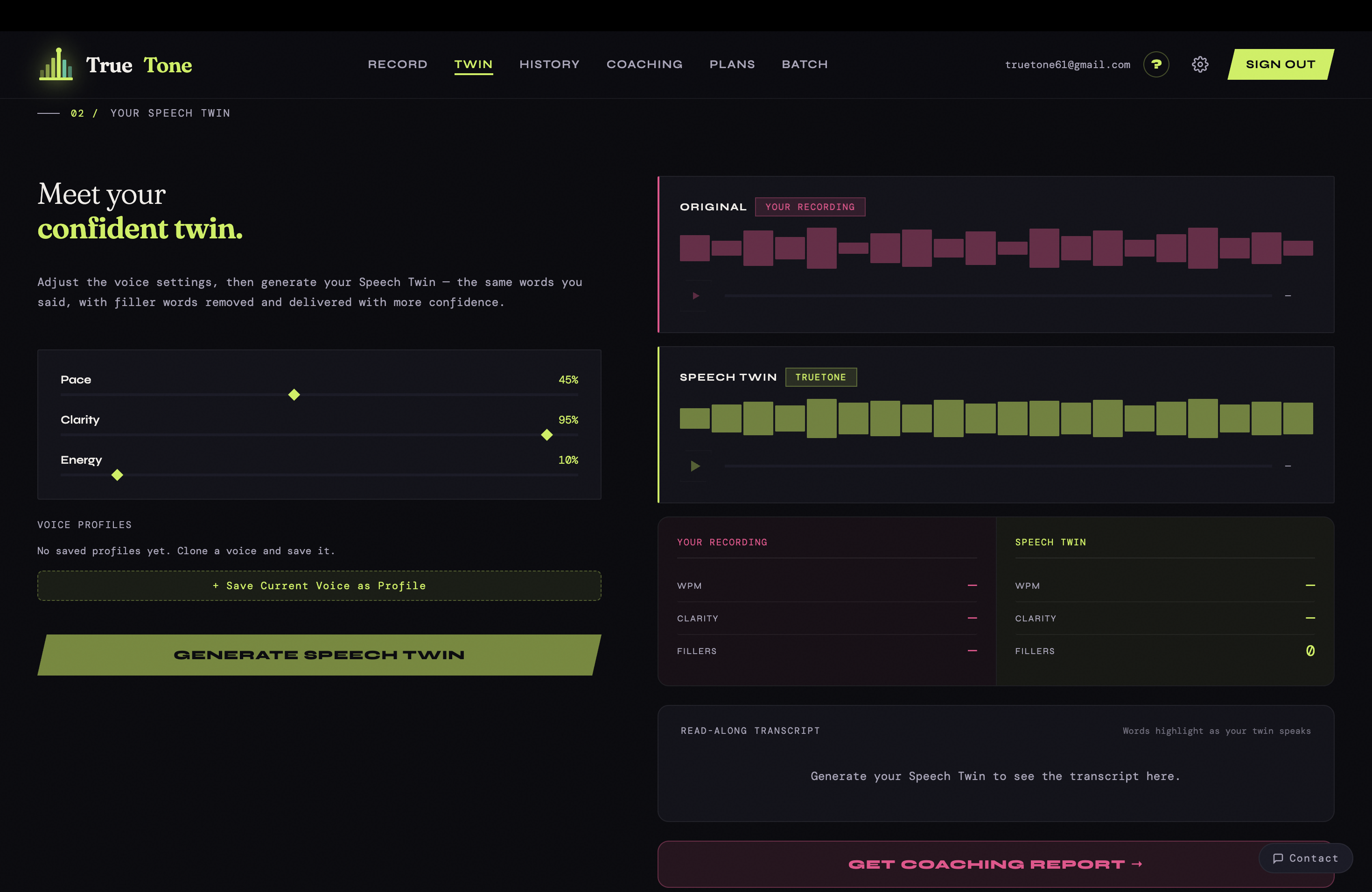Open the settings gear icon
The image size is (1372, 892).
coord(1200,64)
